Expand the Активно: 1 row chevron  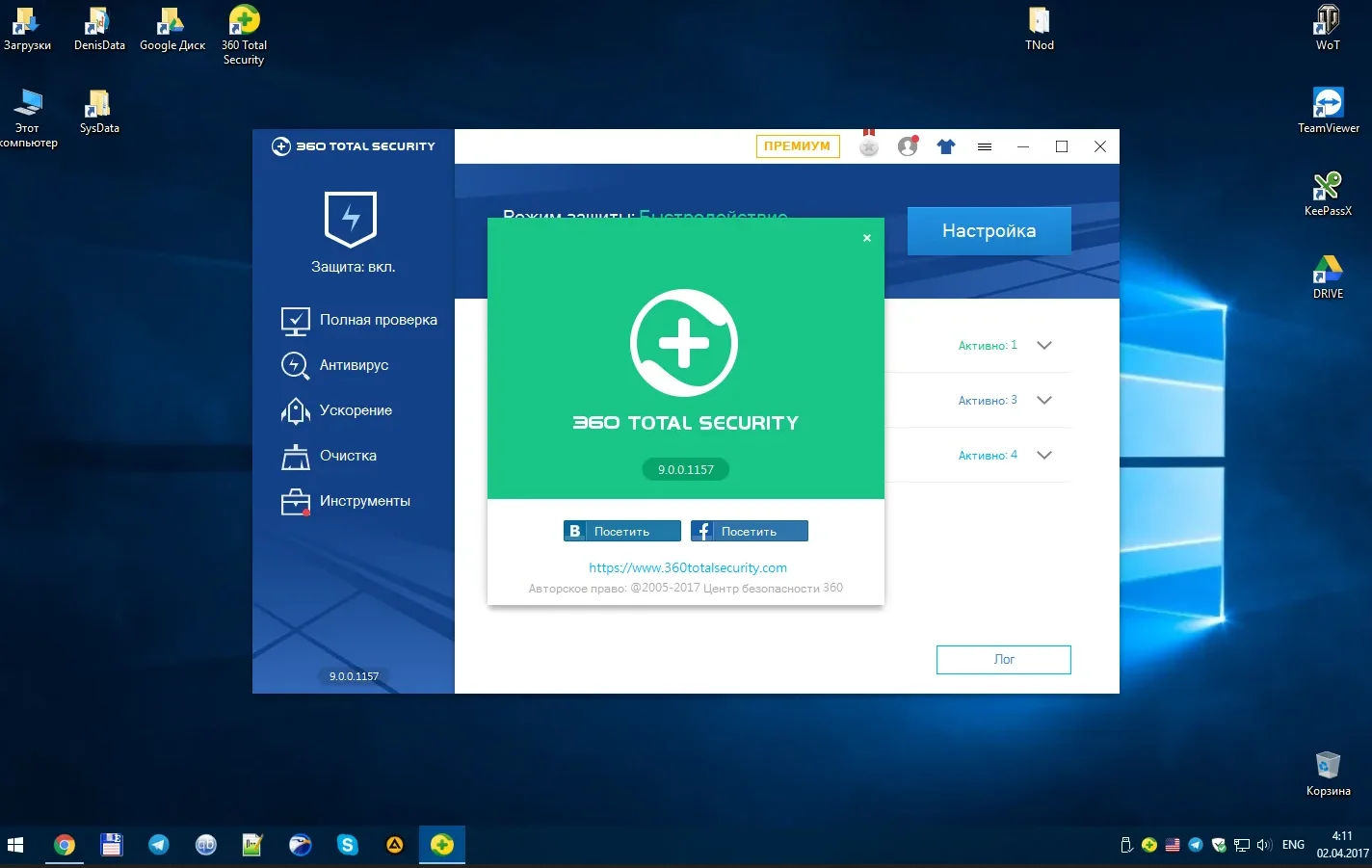1044,345
